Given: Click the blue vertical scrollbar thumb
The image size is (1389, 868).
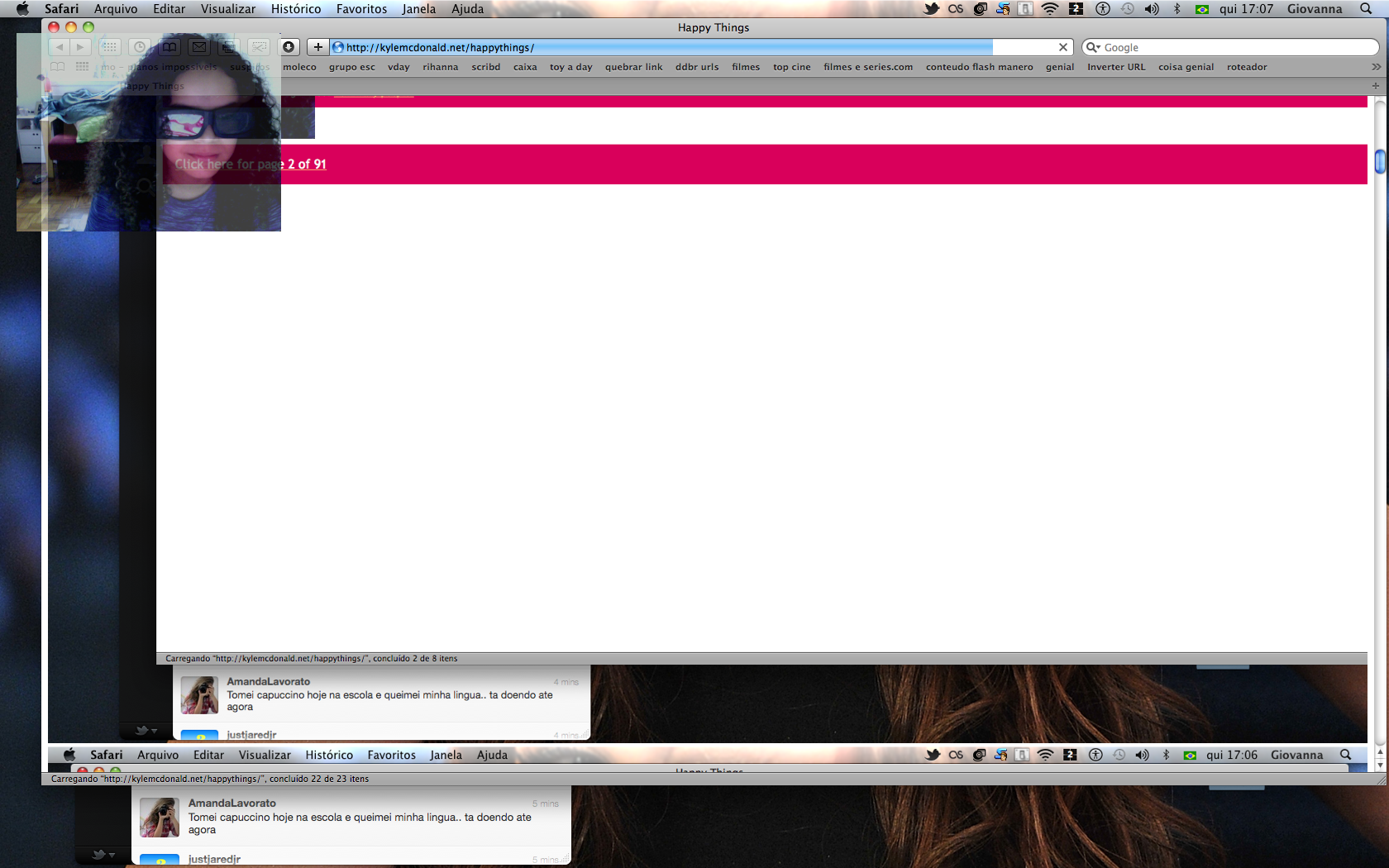Looking at the screenshot, I should pos(1380,161).
